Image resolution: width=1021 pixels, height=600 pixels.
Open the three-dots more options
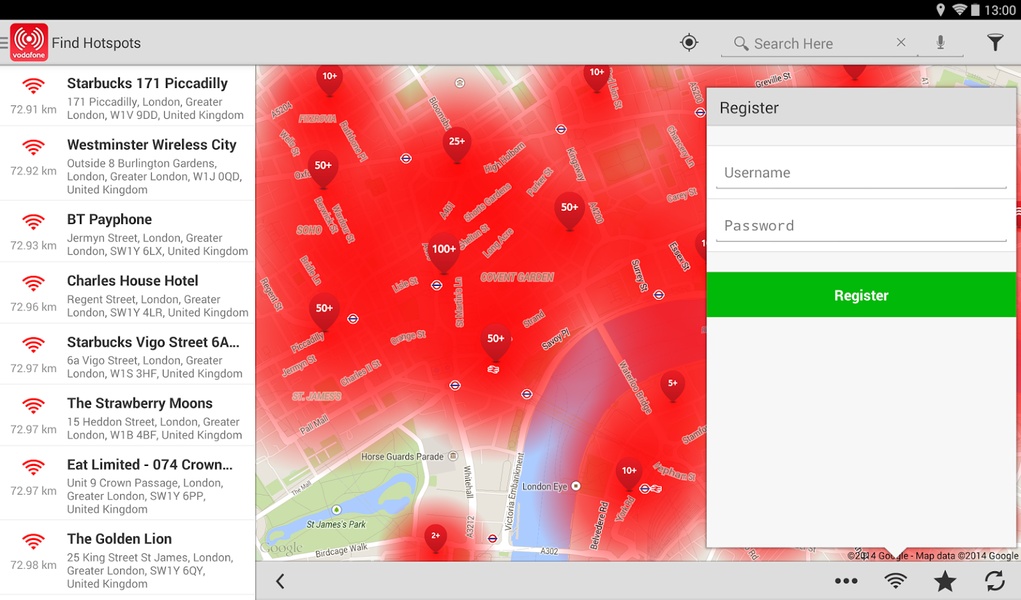[x=846, y=581]
